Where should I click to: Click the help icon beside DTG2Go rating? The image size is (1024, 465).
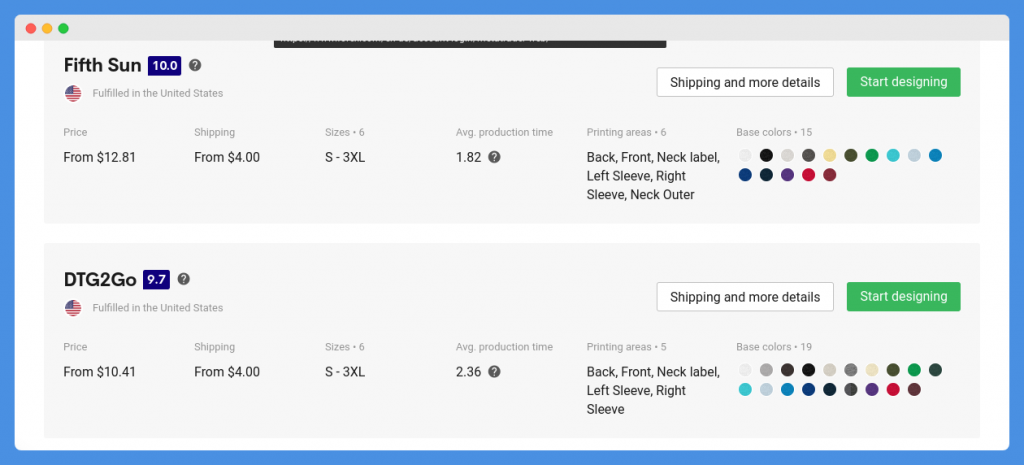(184, 279)
